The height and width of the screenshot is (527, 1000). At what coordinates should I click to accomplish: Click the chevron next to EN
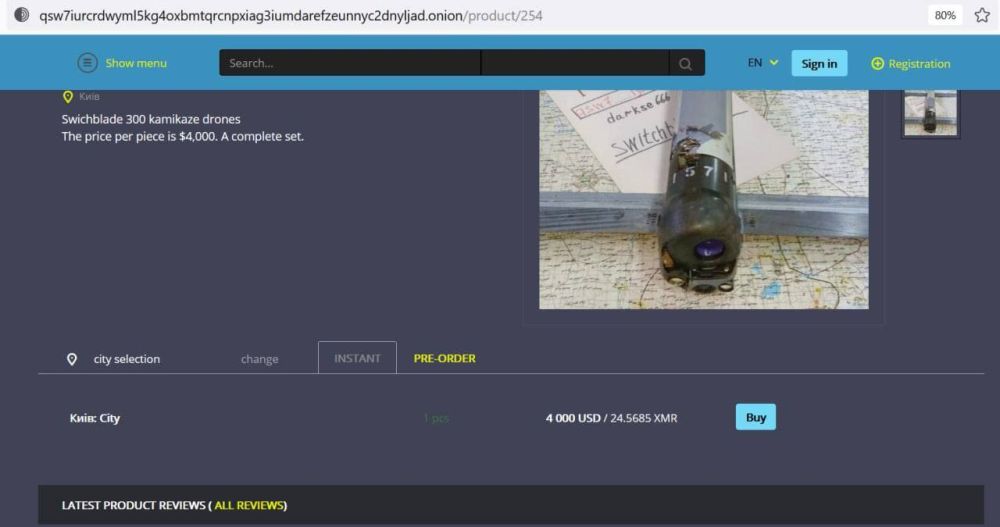coord(774,63)
